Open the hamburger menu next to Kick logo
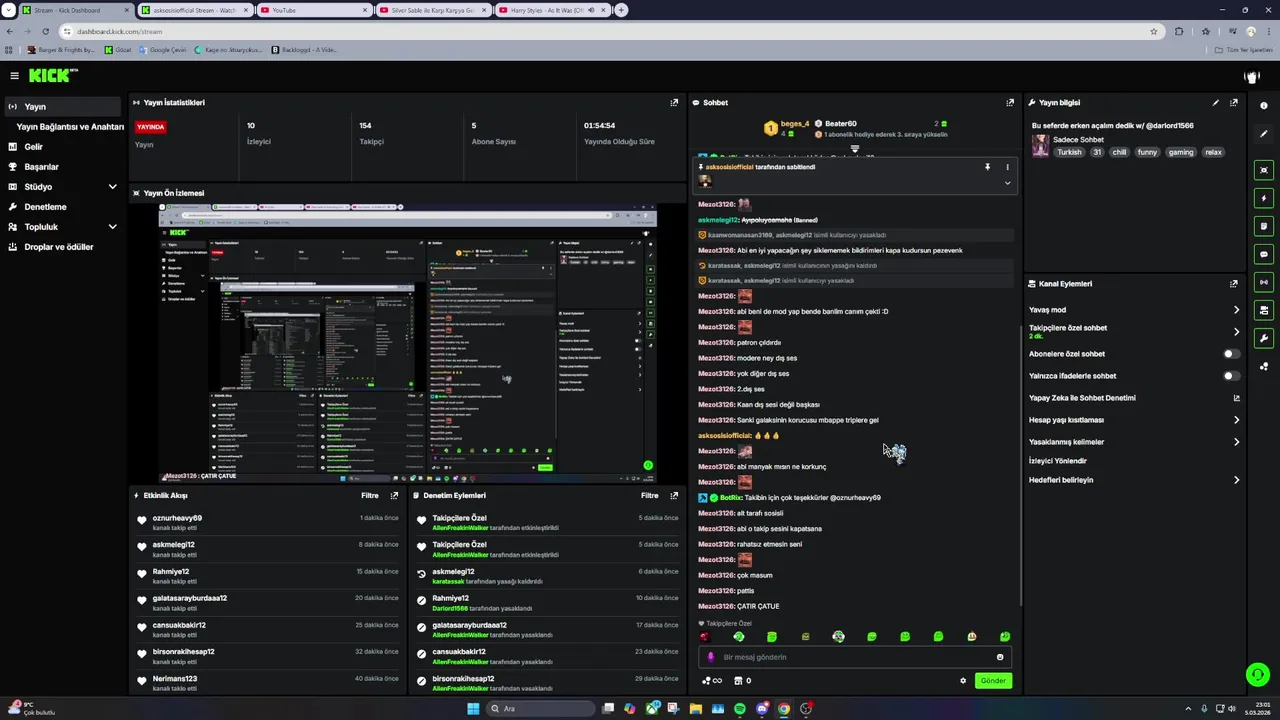 click(14, 75)
